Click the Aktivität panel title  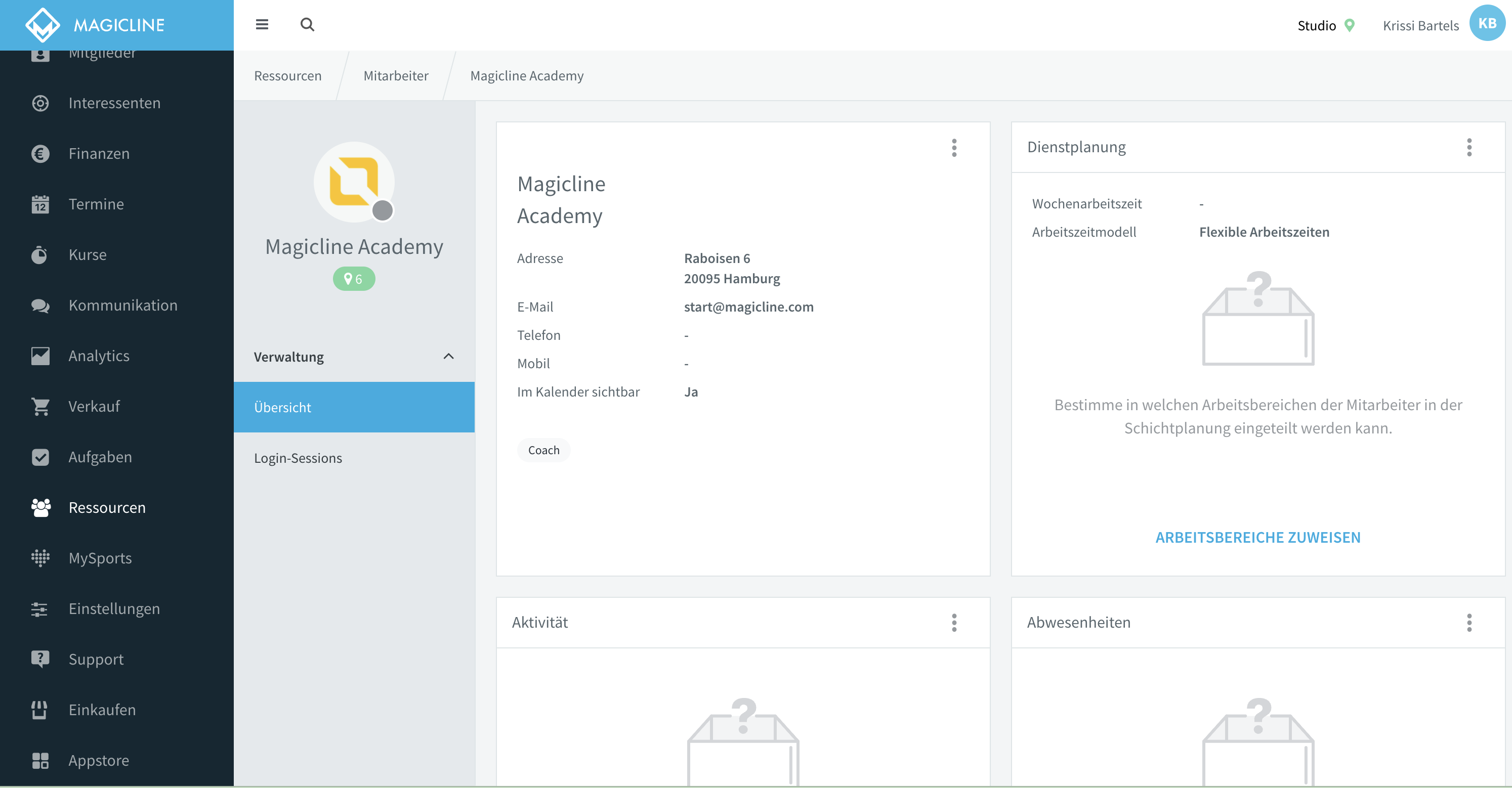tap(539, 622)
